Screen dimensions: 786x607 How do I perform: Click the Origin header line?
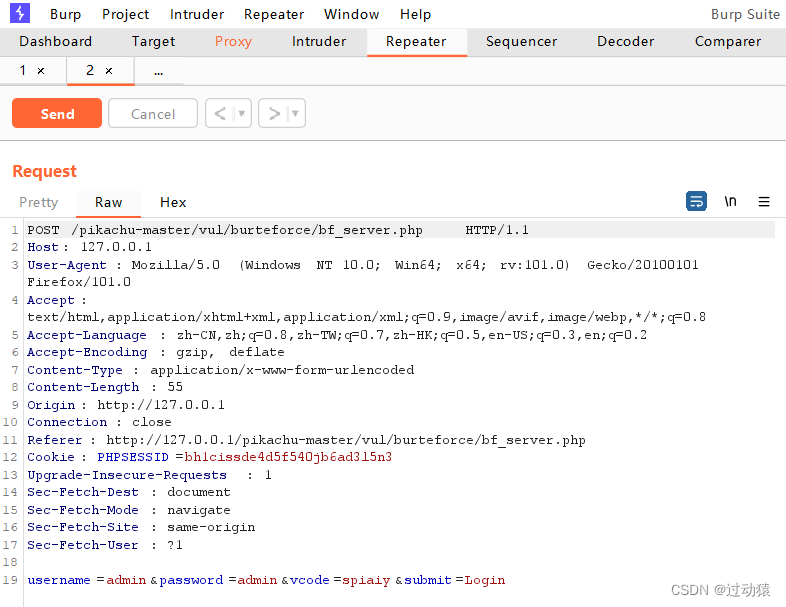[x=126, y=405]
